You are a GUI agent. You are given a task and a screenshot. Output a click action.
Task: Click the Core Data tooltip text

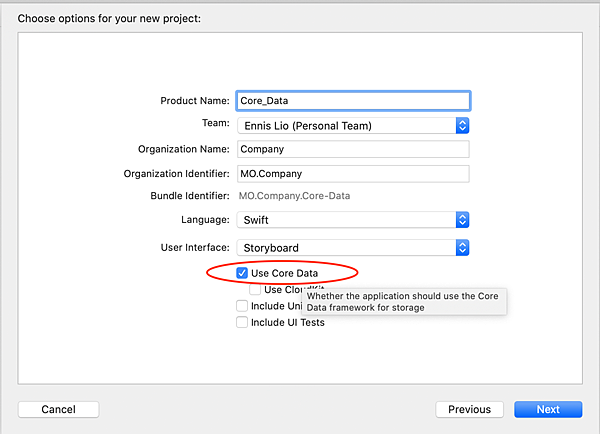pyautogui.click(x=403, y=302)
